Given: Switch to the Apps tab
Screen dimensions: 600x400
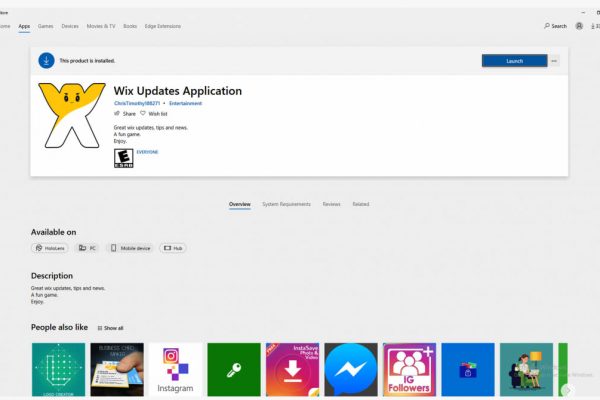Looking at the screenshot, I should pyautogui.click(x=24, y=26).
